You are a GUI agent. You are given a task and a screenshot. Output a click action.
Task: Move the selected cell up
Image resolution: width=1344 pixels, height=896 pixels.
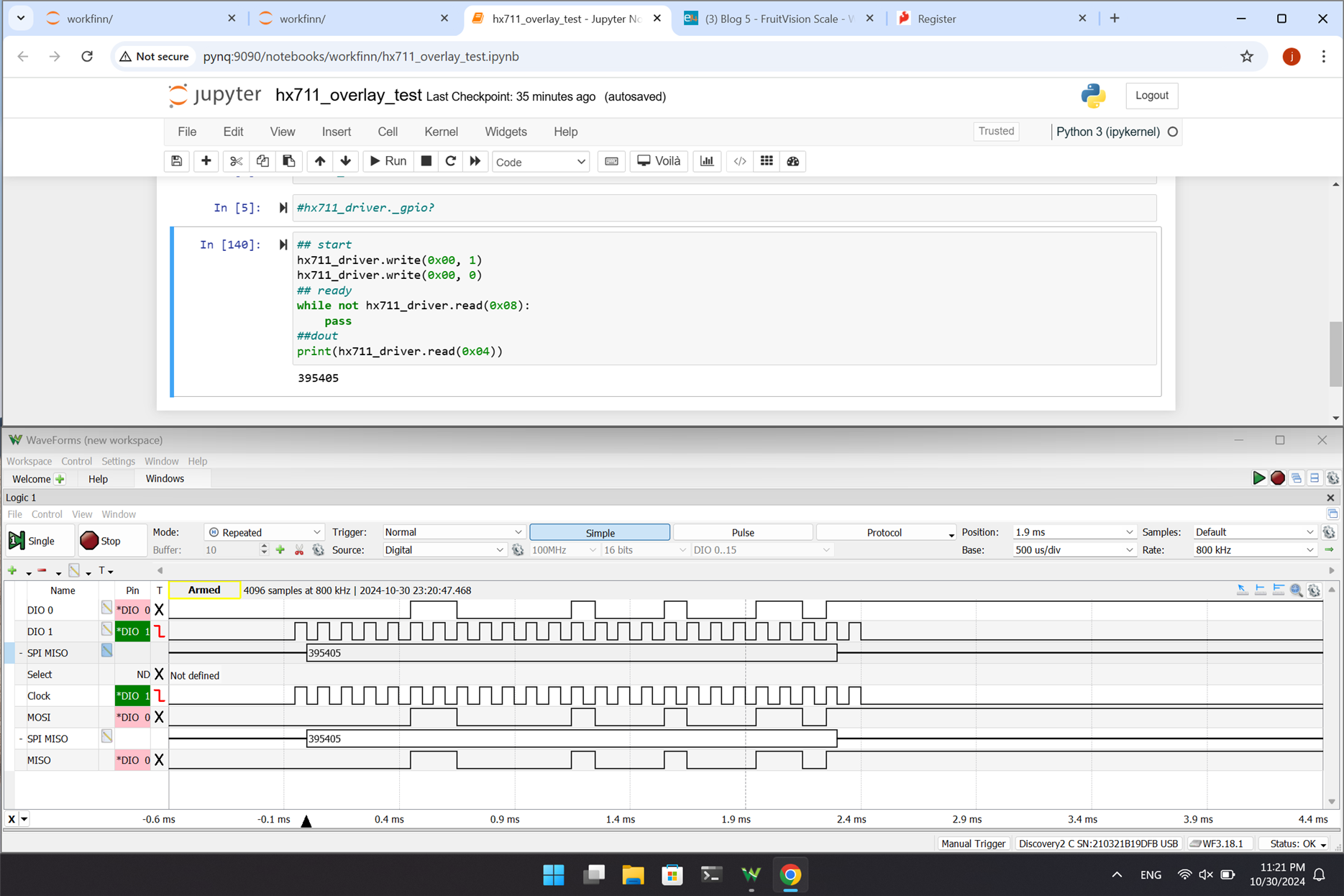[x=320, y=161]
